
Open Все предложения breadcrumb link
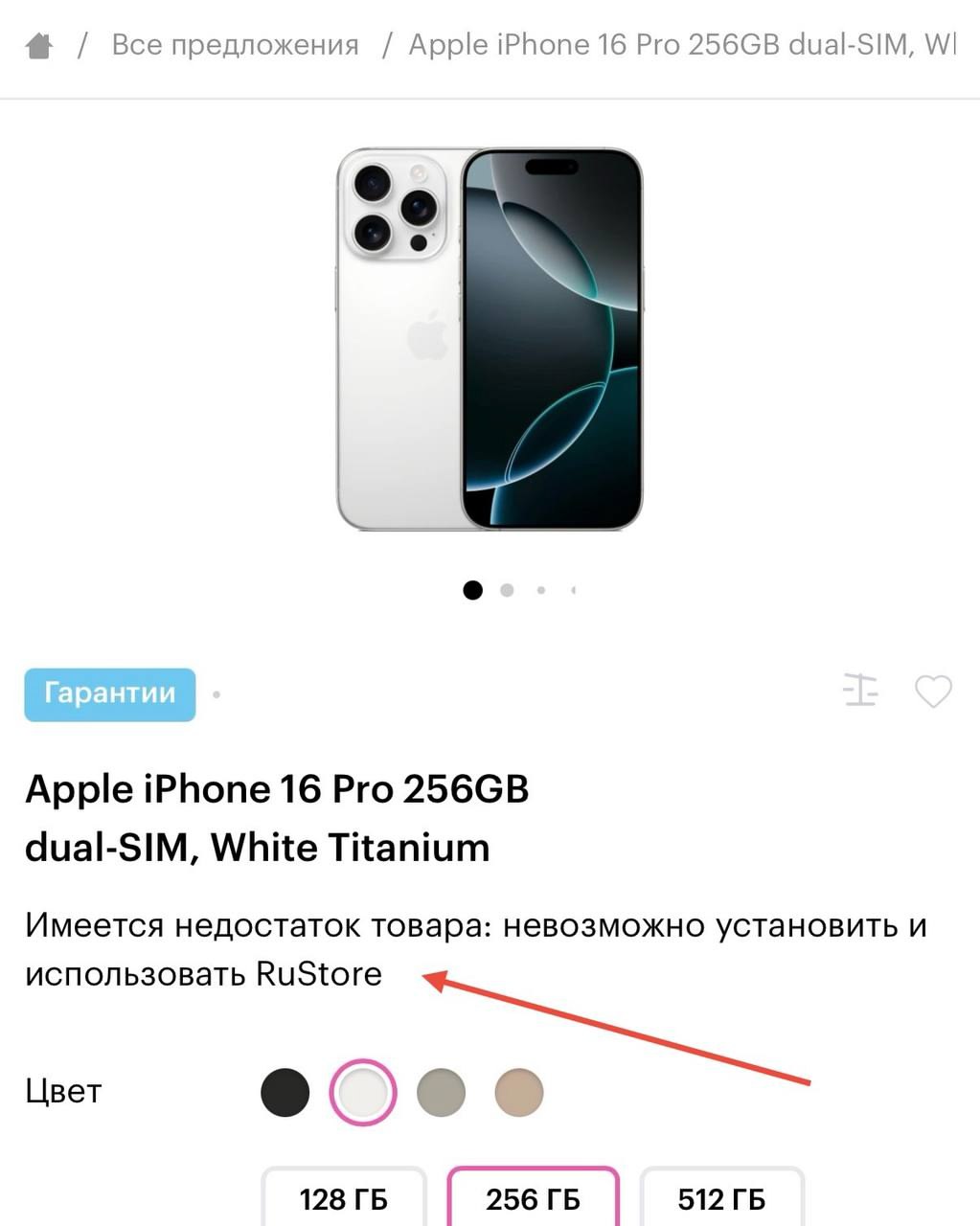[236, 44]
